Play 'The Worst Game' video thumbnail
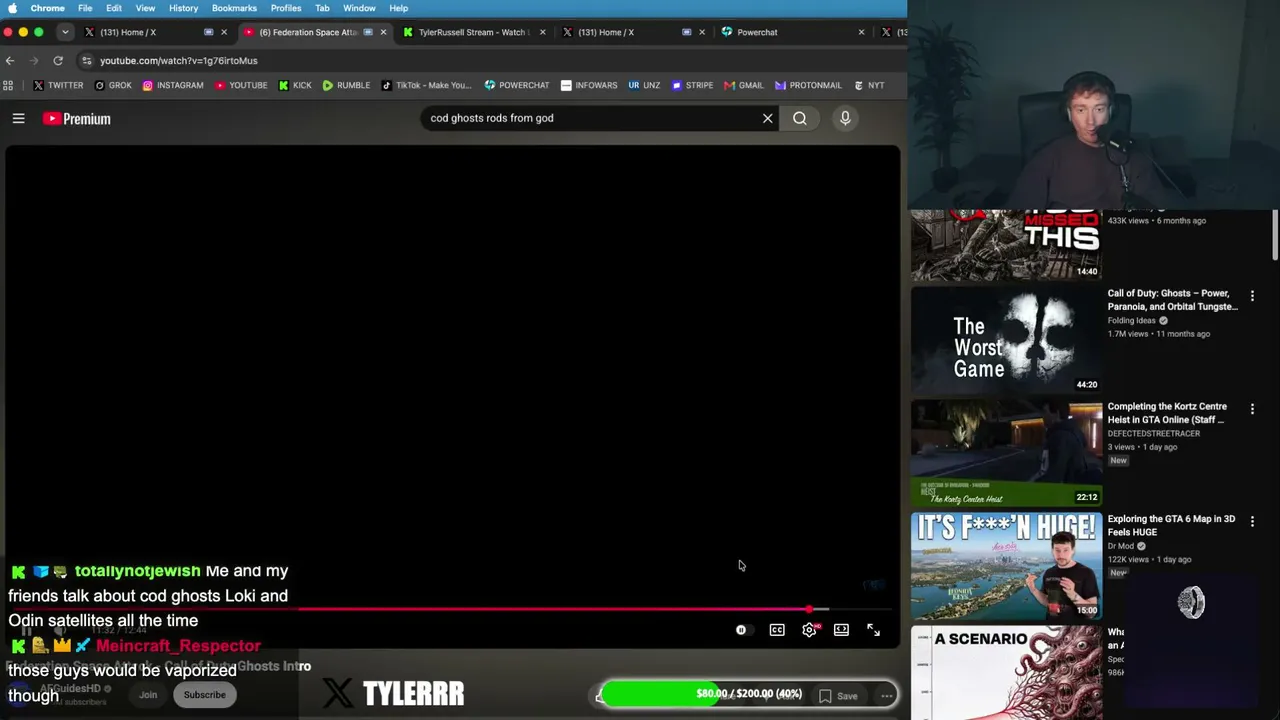 (x=1006, y=340)
